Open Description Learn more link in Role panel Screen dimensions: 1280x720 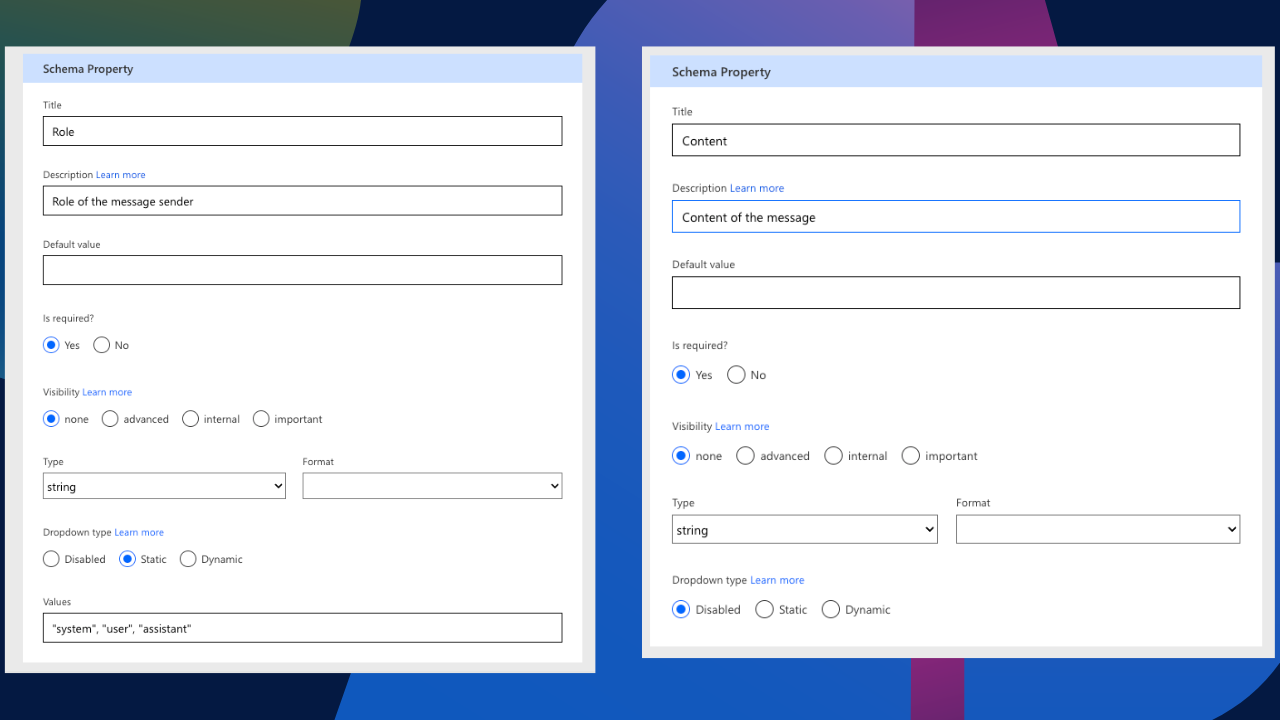click(x=121, y=175)
